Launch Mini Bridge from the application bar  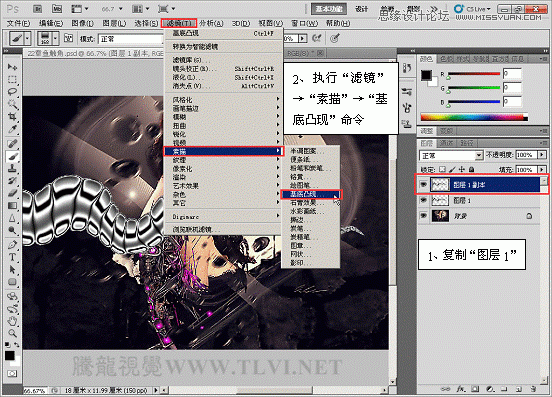(57, 9)
